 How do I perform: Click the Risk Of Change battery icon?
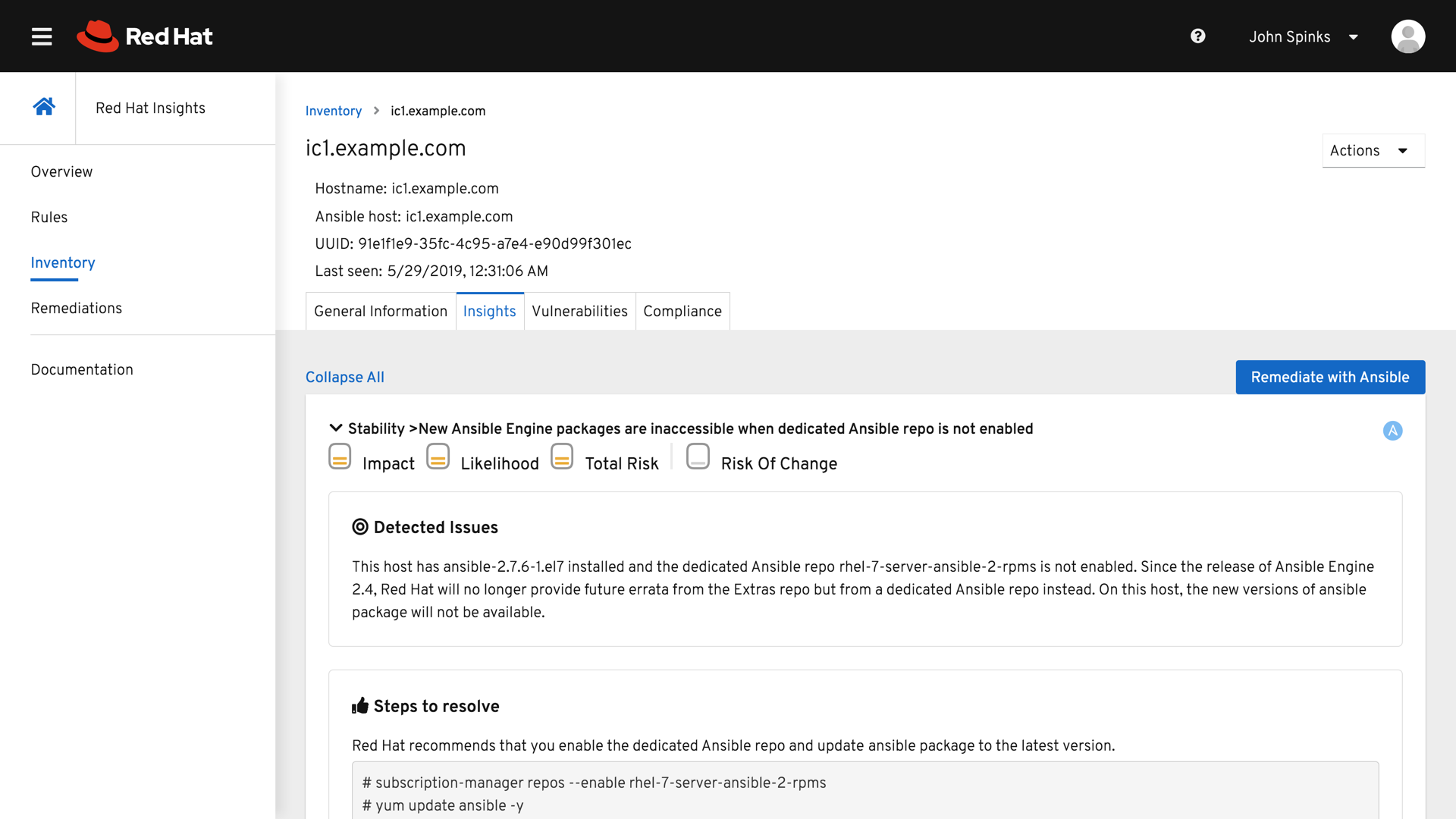[698, 457]
